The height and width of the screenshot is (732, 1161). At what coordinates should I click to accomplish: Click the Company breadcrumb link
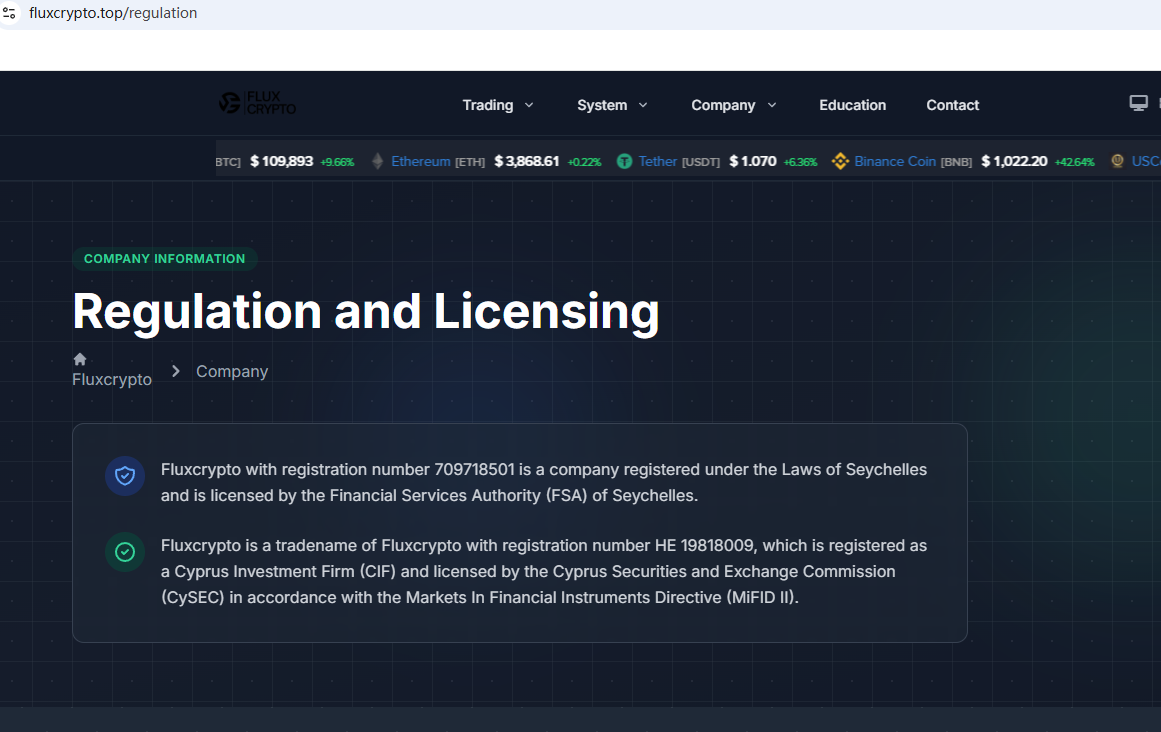(232, 371)
